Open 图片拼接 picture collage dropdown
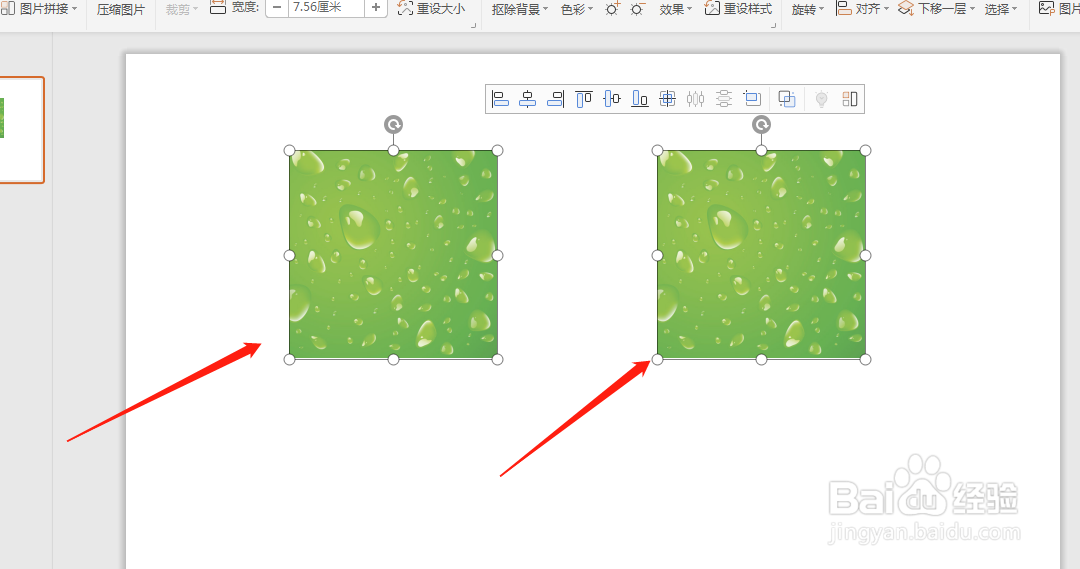The width and height of the screenshot is (1080, 569). pyautogui.click(x=39, y=9)
